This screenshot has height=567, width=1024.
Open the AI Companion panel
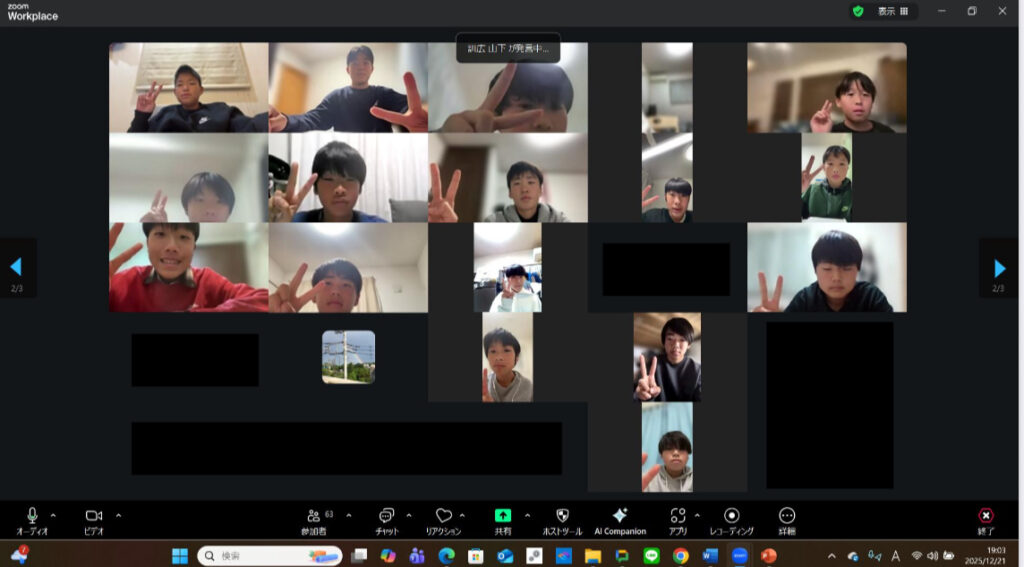click(x=619, y=516)
